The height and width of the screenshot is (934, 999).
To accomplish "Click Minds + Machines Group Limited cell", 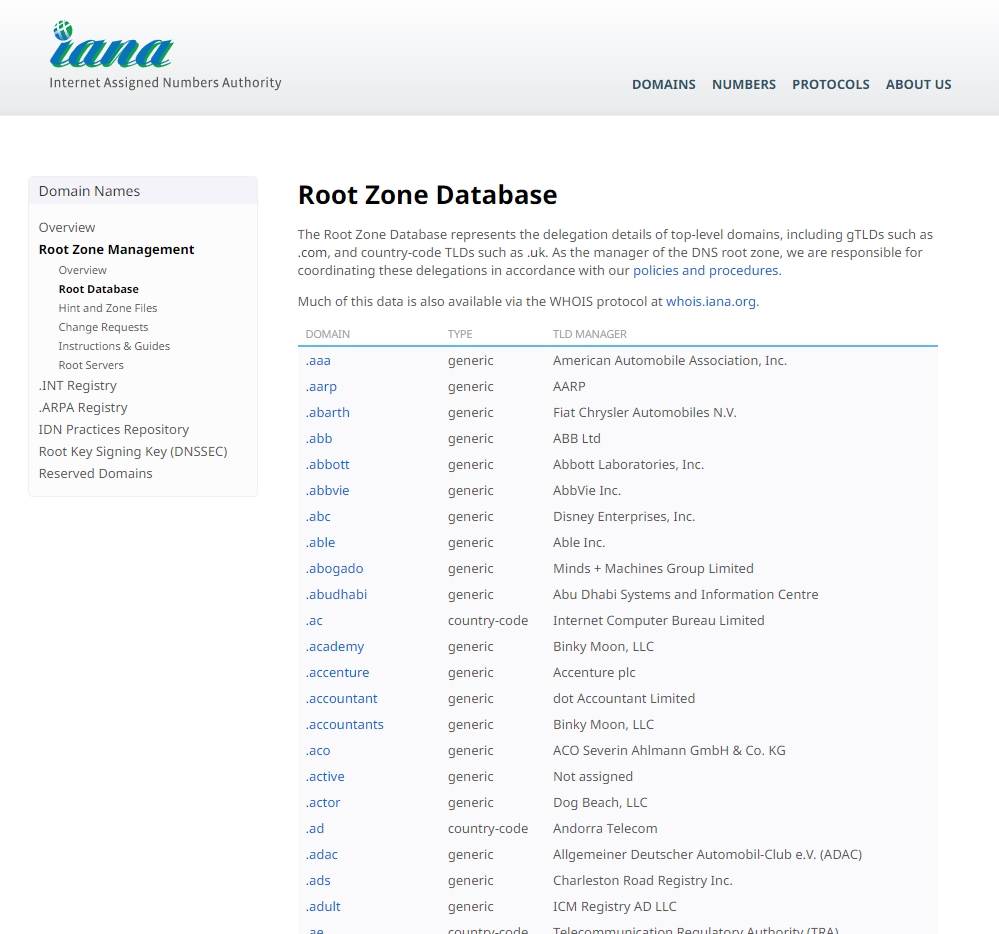I will pyautogui.click(x=653, y=569).
